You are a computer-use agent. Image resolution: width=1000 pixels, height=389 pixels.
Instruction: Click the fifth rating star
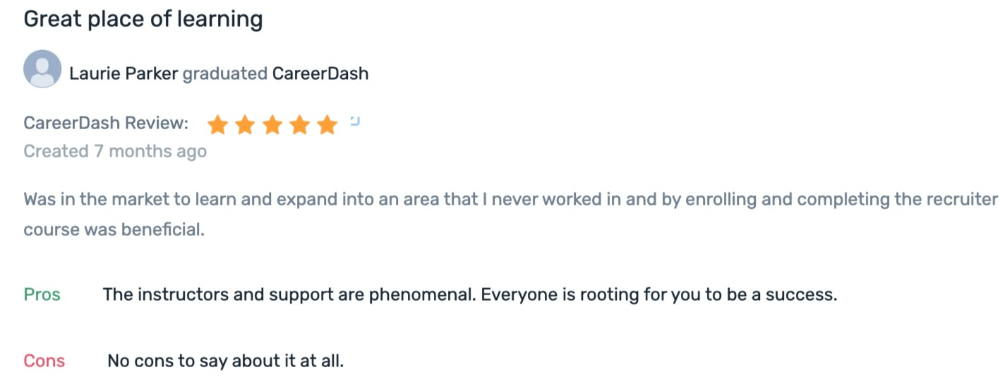pyautogui.click(x=327, y=125)
